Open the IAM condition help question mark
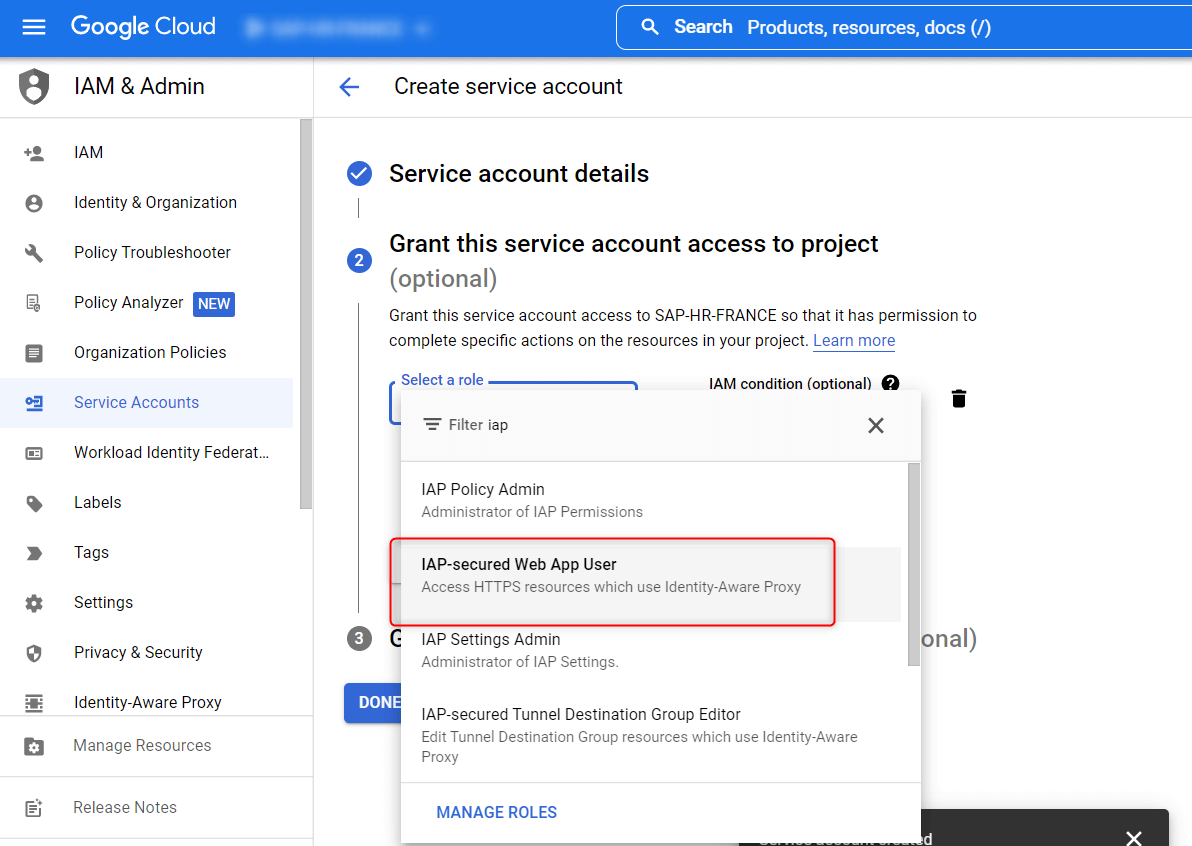The image size is (1192, 846). [890, 383]
